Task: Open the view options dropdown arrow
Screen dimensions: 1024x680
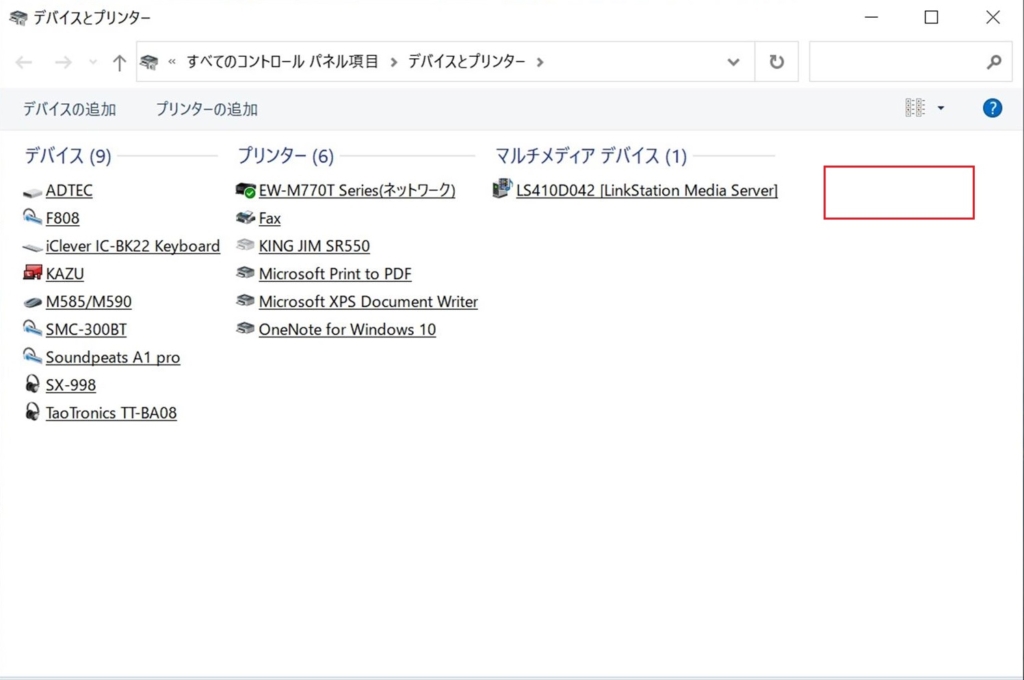Action: (941, 108)
